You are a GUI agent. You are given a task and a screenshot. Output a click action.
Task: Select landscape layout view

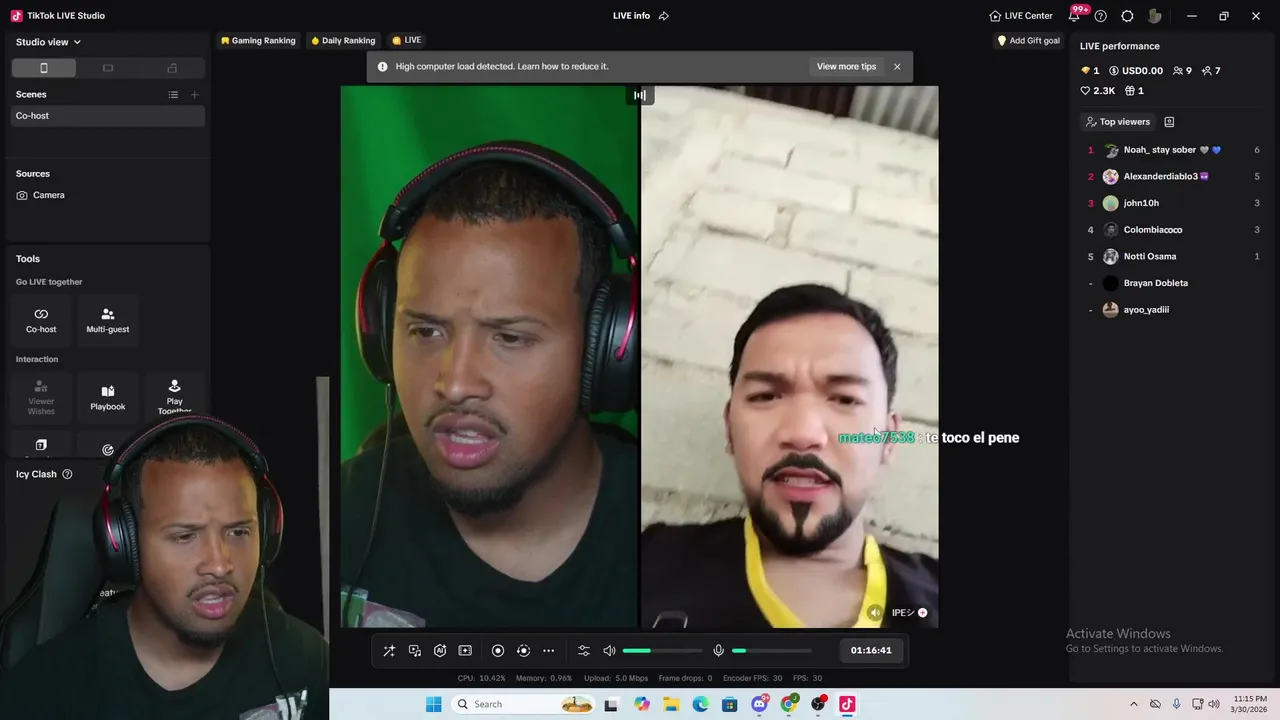(x=108, y=68)
